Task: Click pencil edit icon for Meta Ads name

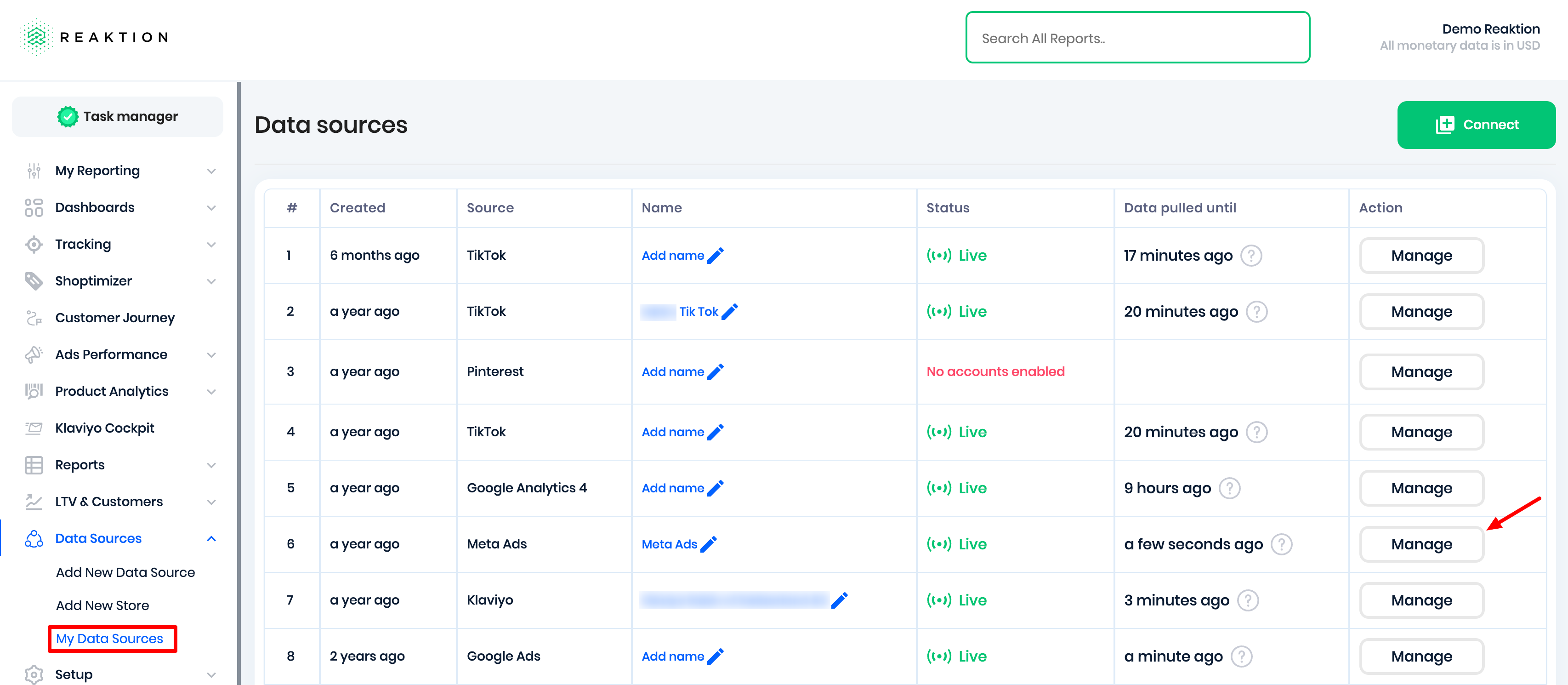Action: pyautogui.click(x=709, y=544)
